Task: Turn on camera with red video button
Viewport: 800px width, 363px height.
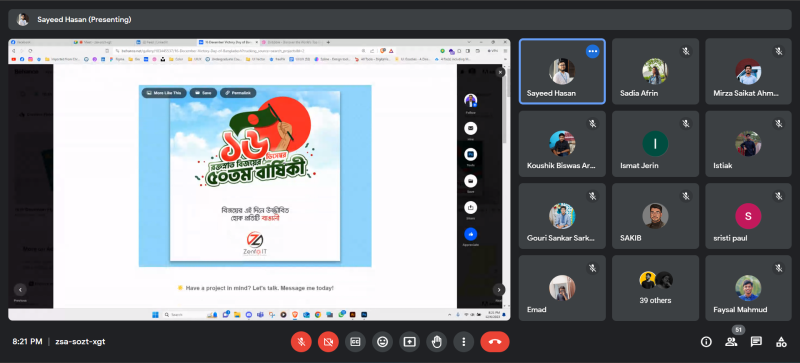Action: (x=328, y=342)
